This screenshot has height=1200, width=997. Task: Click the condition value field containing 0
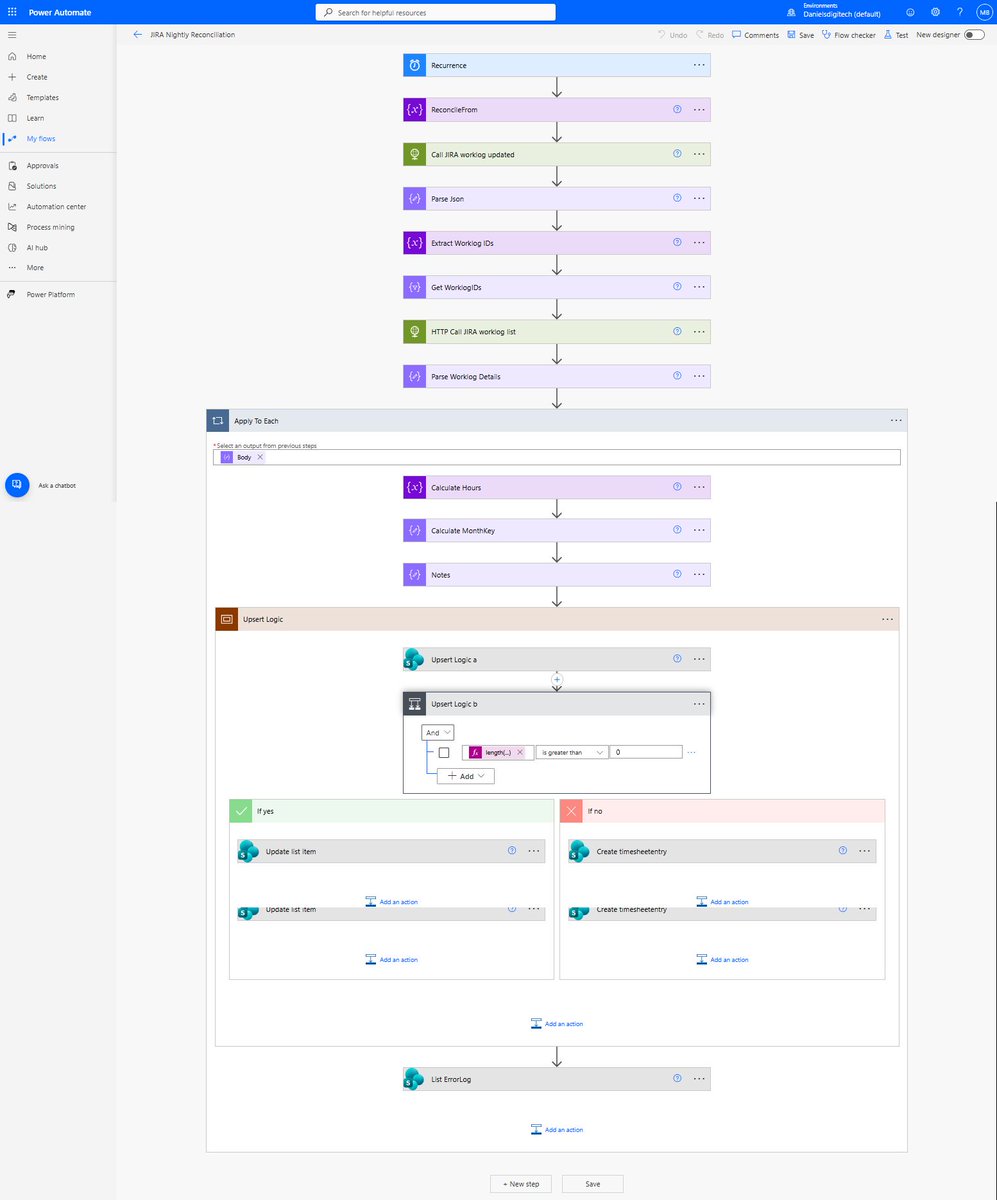pyautogui.click(x=646, y=752)
